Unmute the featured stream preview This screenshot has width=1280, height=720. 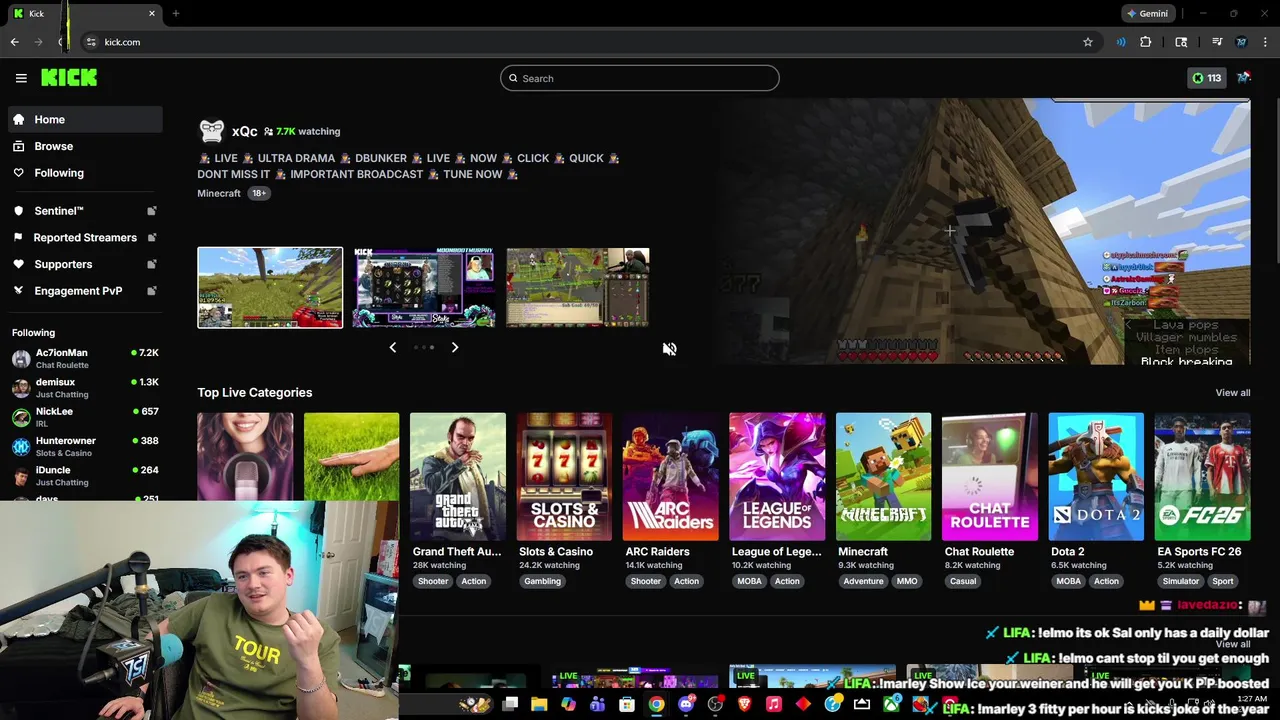pyautogui.click(x=669, y=349)
